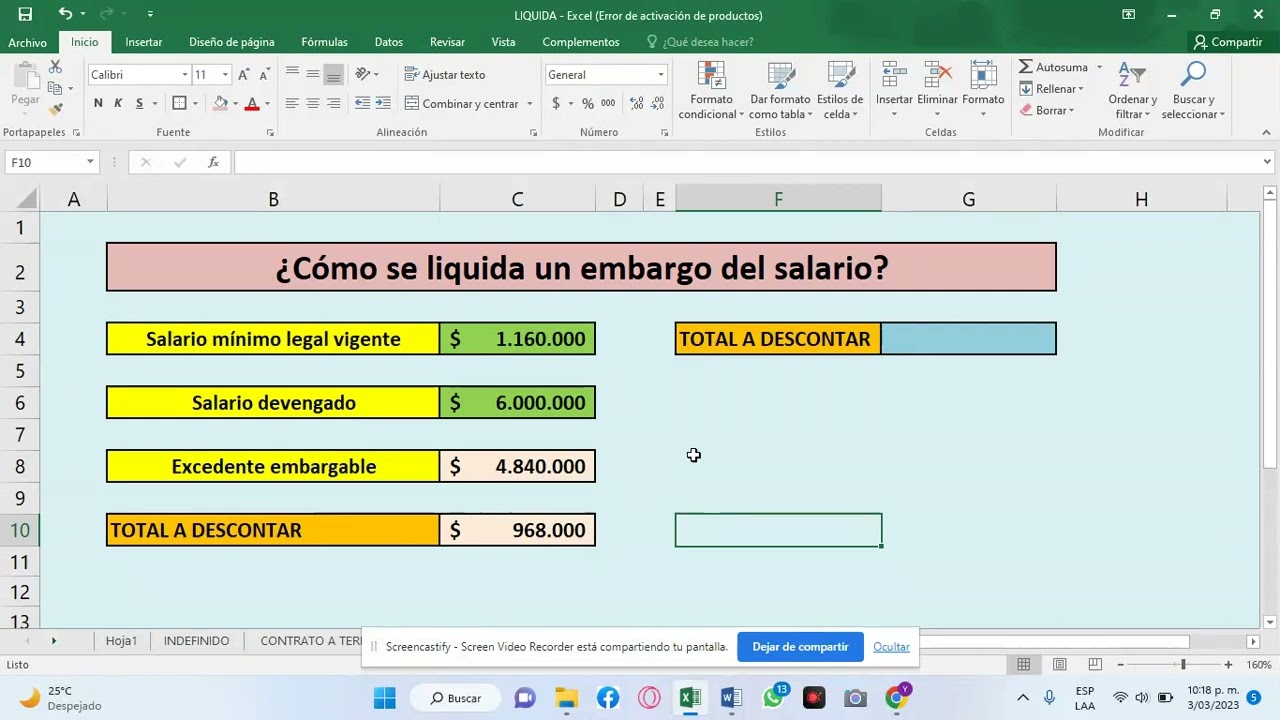
Task: Click the Undo arrow icon
Action: 65,14
